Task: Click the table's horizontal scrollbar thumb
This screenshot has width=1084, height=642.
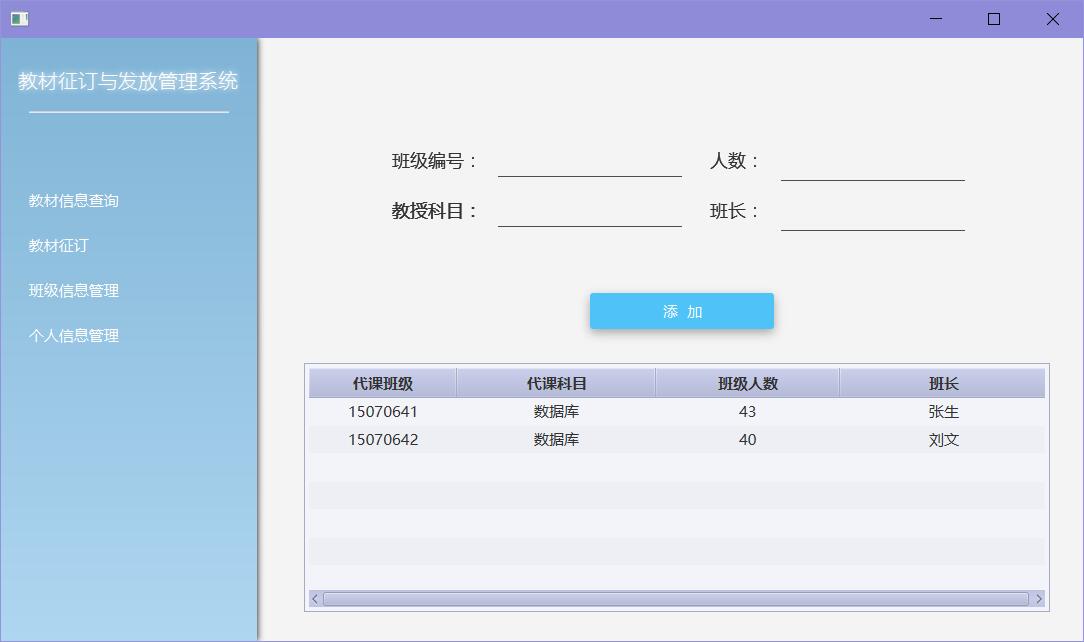Action: [675, 598]
